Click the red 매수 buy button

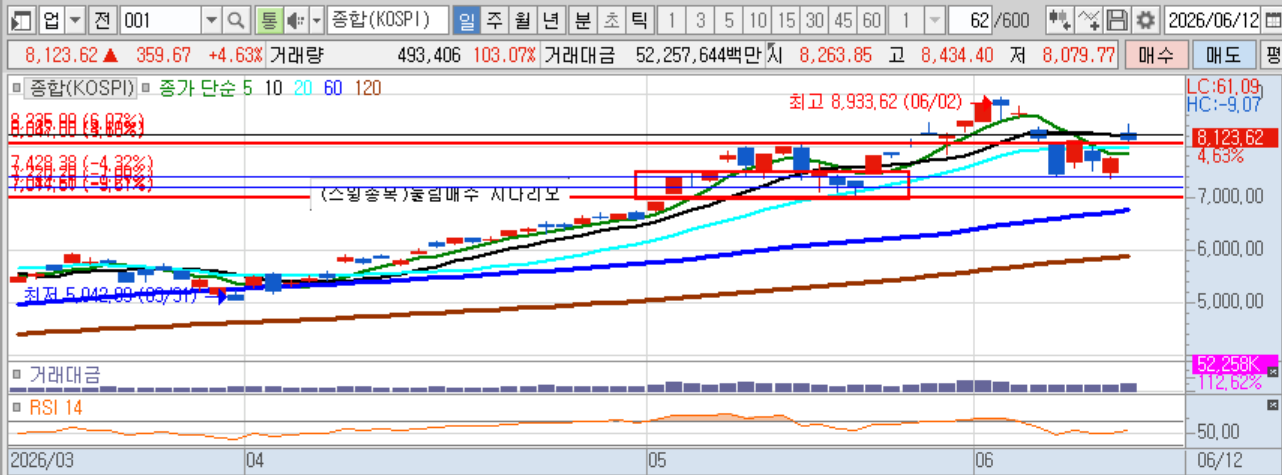tap(1156, 55)
